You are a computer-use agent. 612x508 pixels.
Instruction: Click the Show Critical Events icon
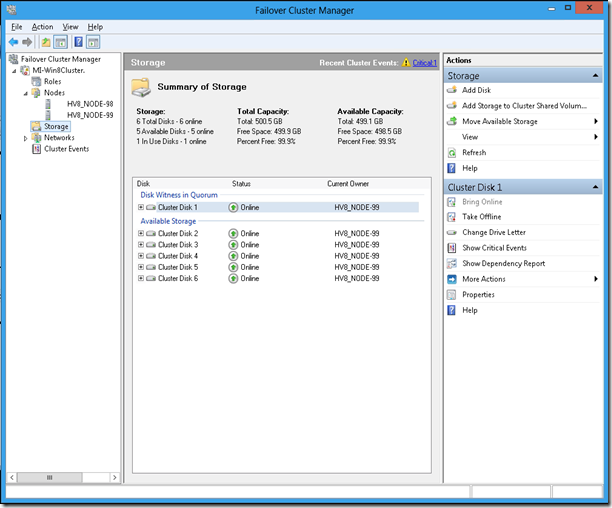(x=452, y=248)
